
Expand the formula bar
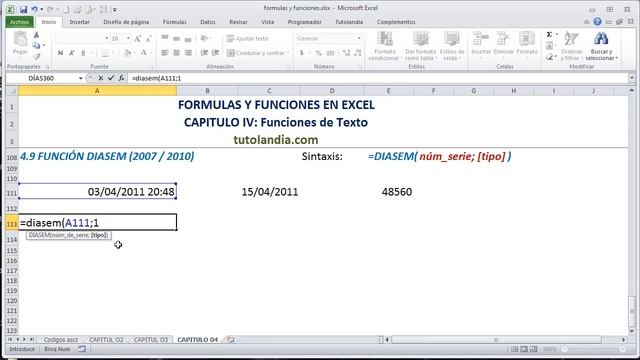(x=631, y=78)
